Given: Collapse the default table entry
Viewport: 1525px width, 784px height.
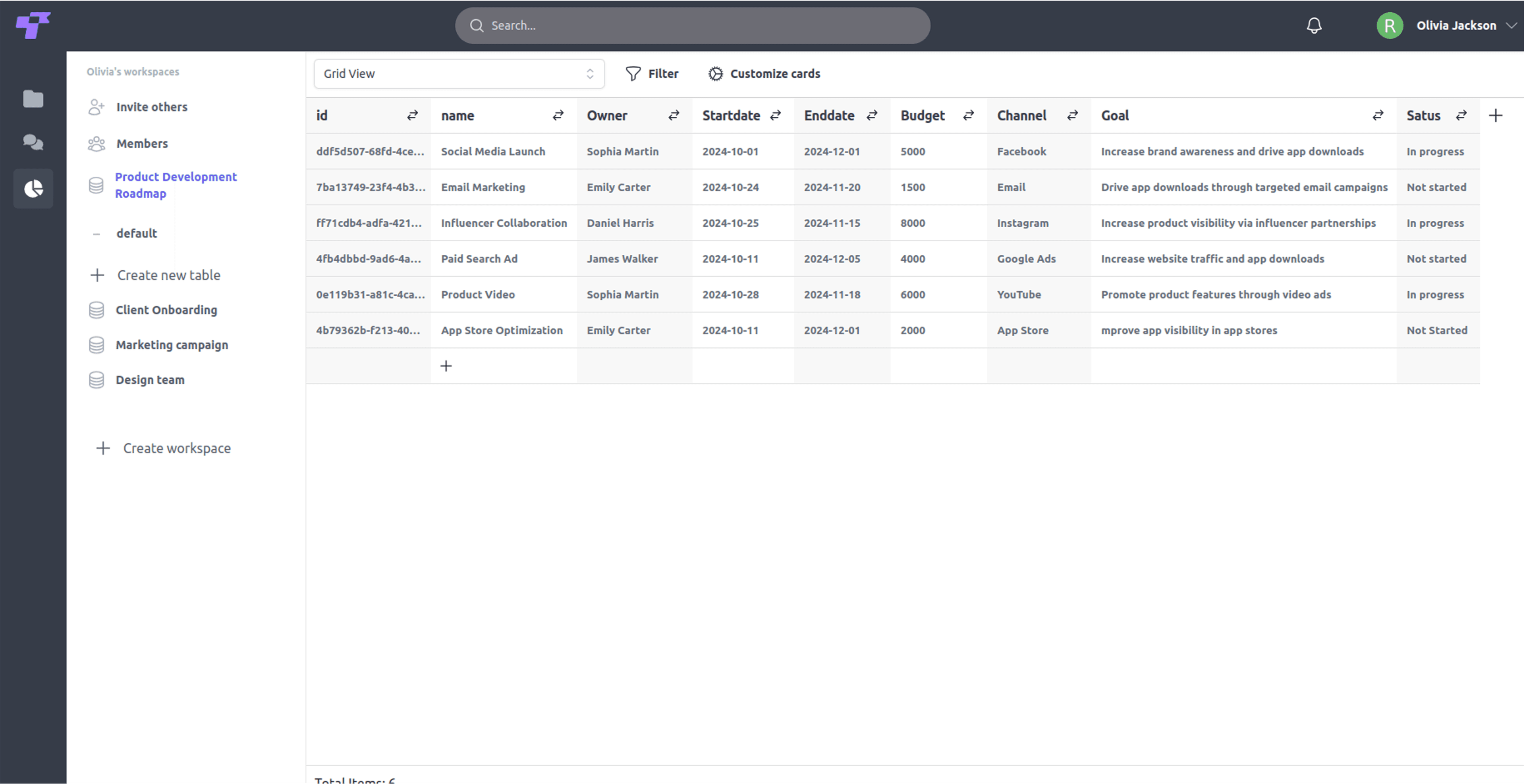Looking at the screenshot, I should pos(97,234).
